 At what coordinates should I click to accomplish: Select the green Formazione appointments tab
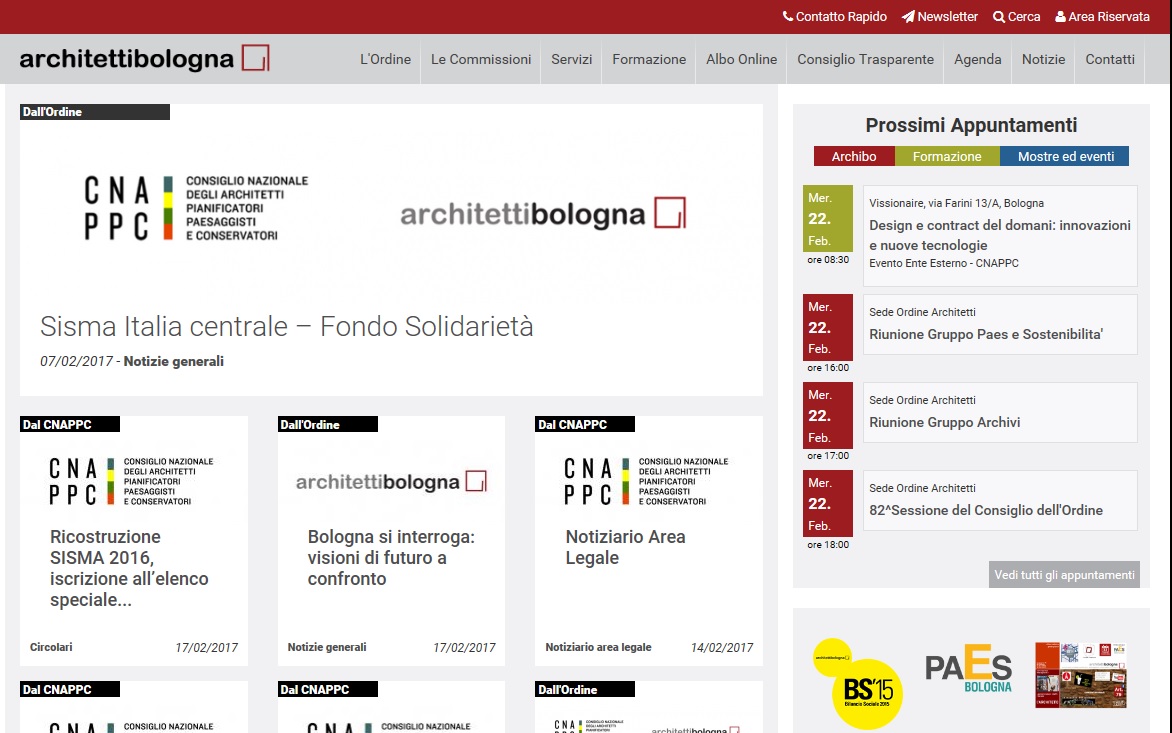tap(947, 156)
